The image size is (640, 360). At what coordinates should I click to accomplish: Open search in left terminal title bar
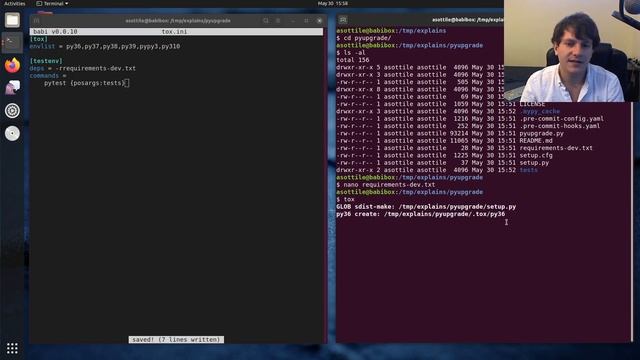pos(266,20)
